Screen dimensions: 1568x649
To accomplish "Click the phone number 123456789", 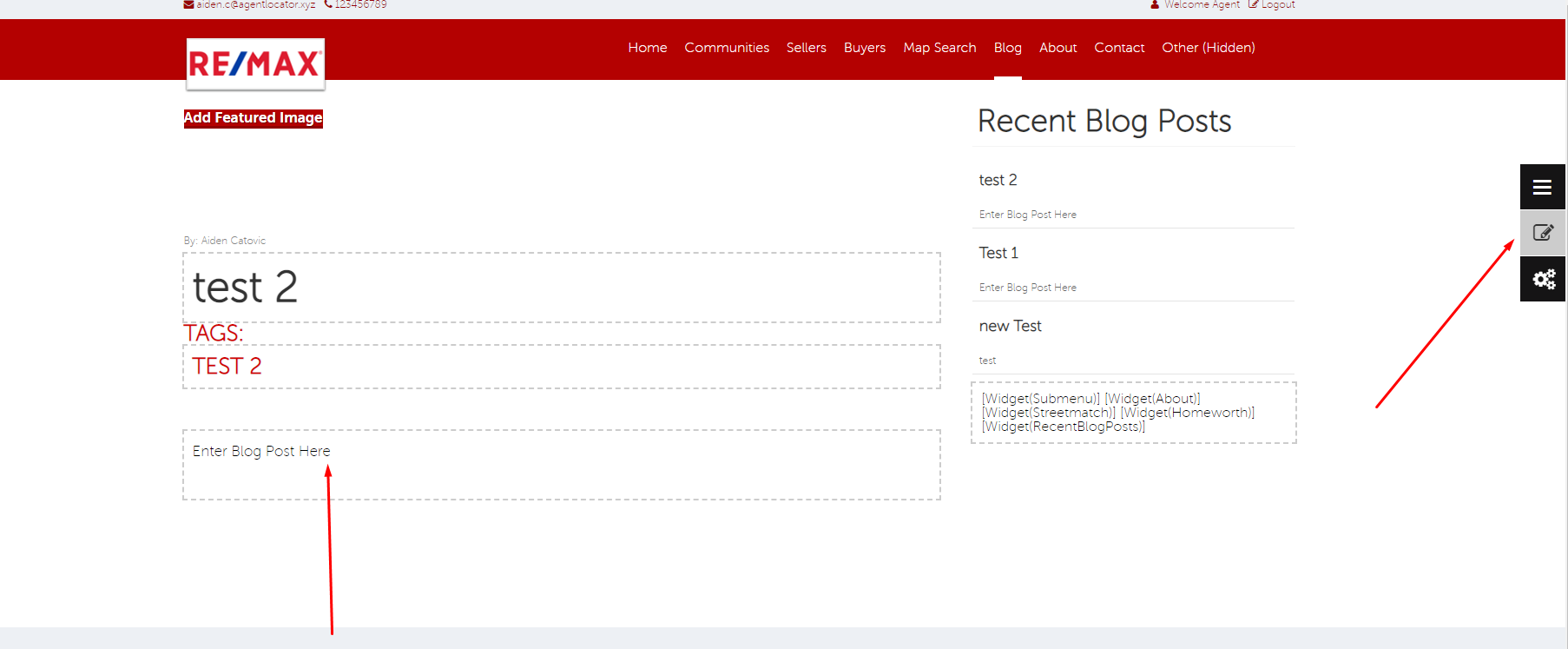I will click(360, 4).
